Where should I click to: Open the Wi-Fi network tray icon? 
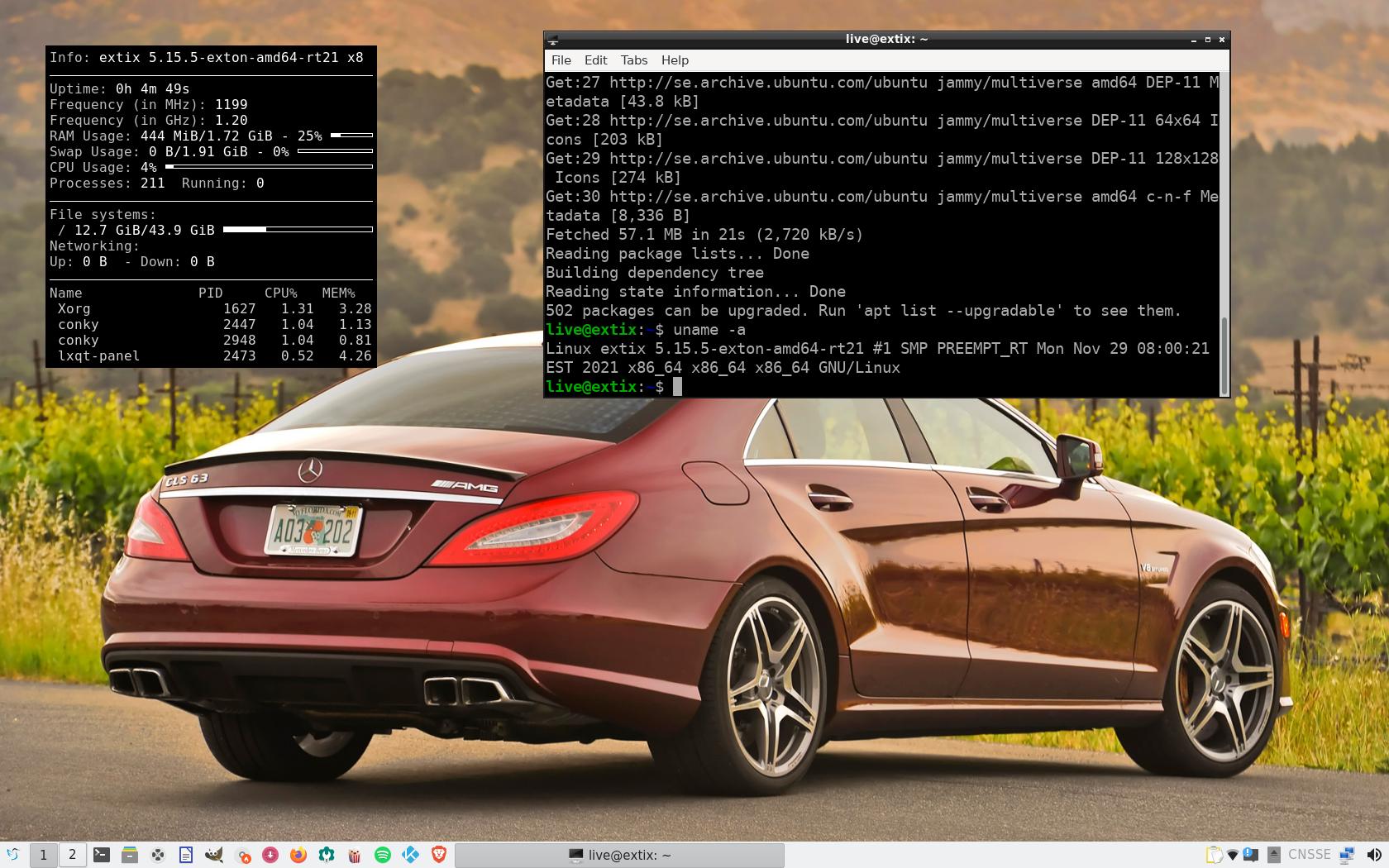(x=1232, y=855)
